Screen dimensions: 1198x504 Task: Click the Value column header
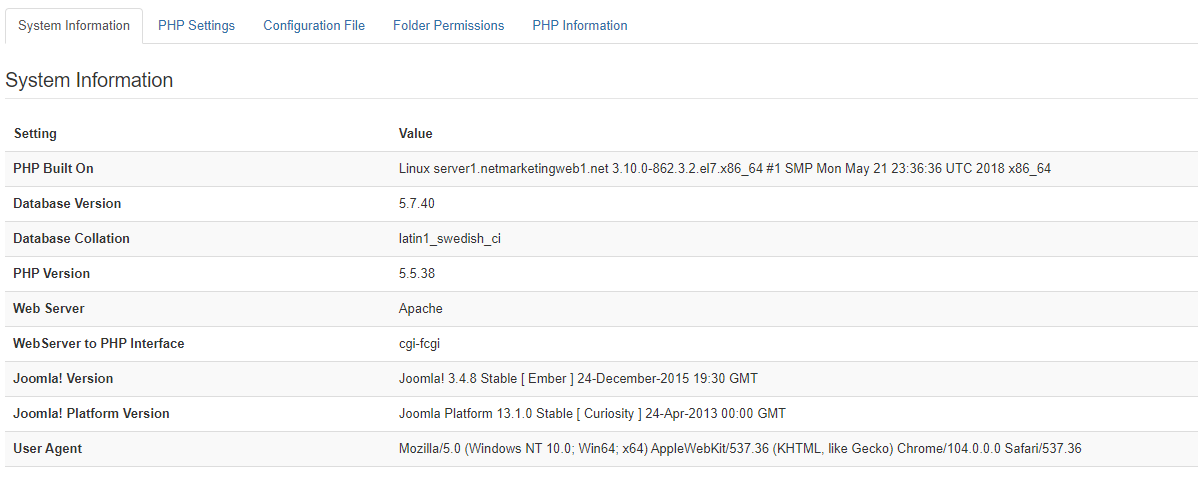[x=415, y=134]
